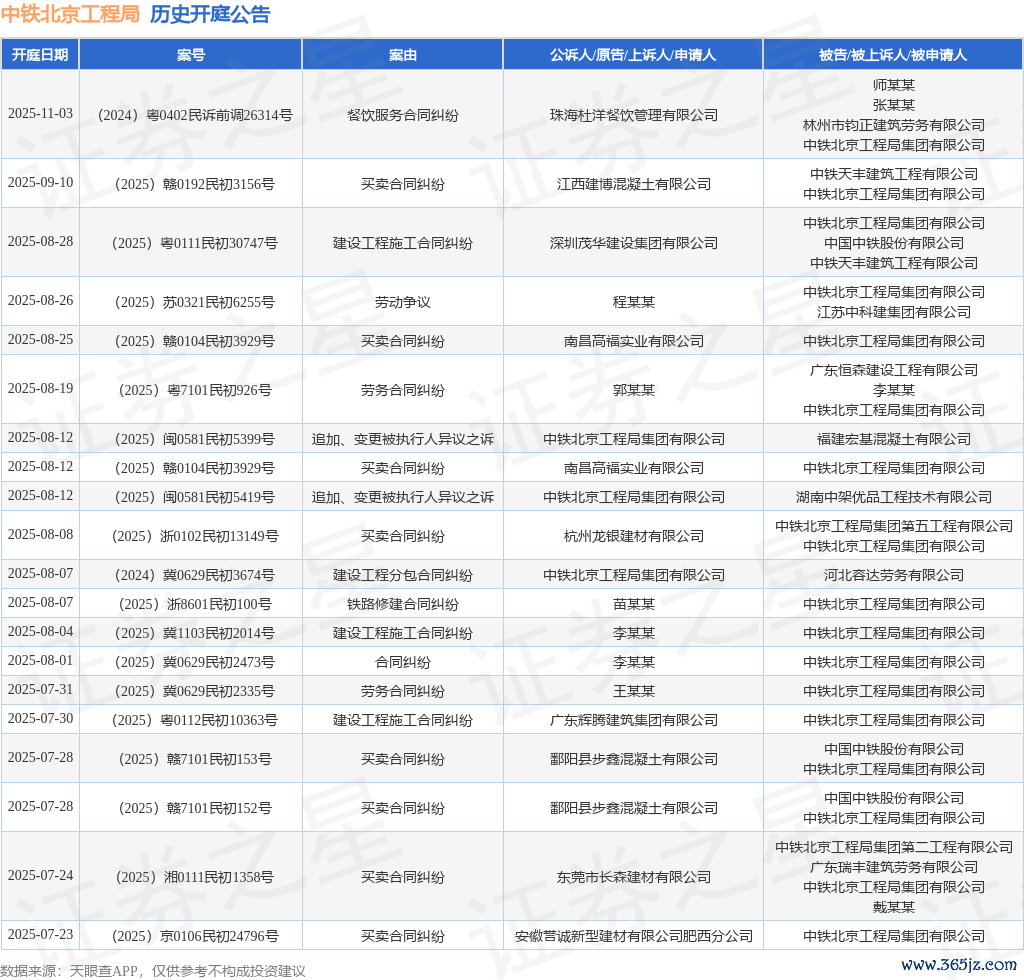Click plaintiff 杭州龙银建材有限公司

(x=633, y=536)
